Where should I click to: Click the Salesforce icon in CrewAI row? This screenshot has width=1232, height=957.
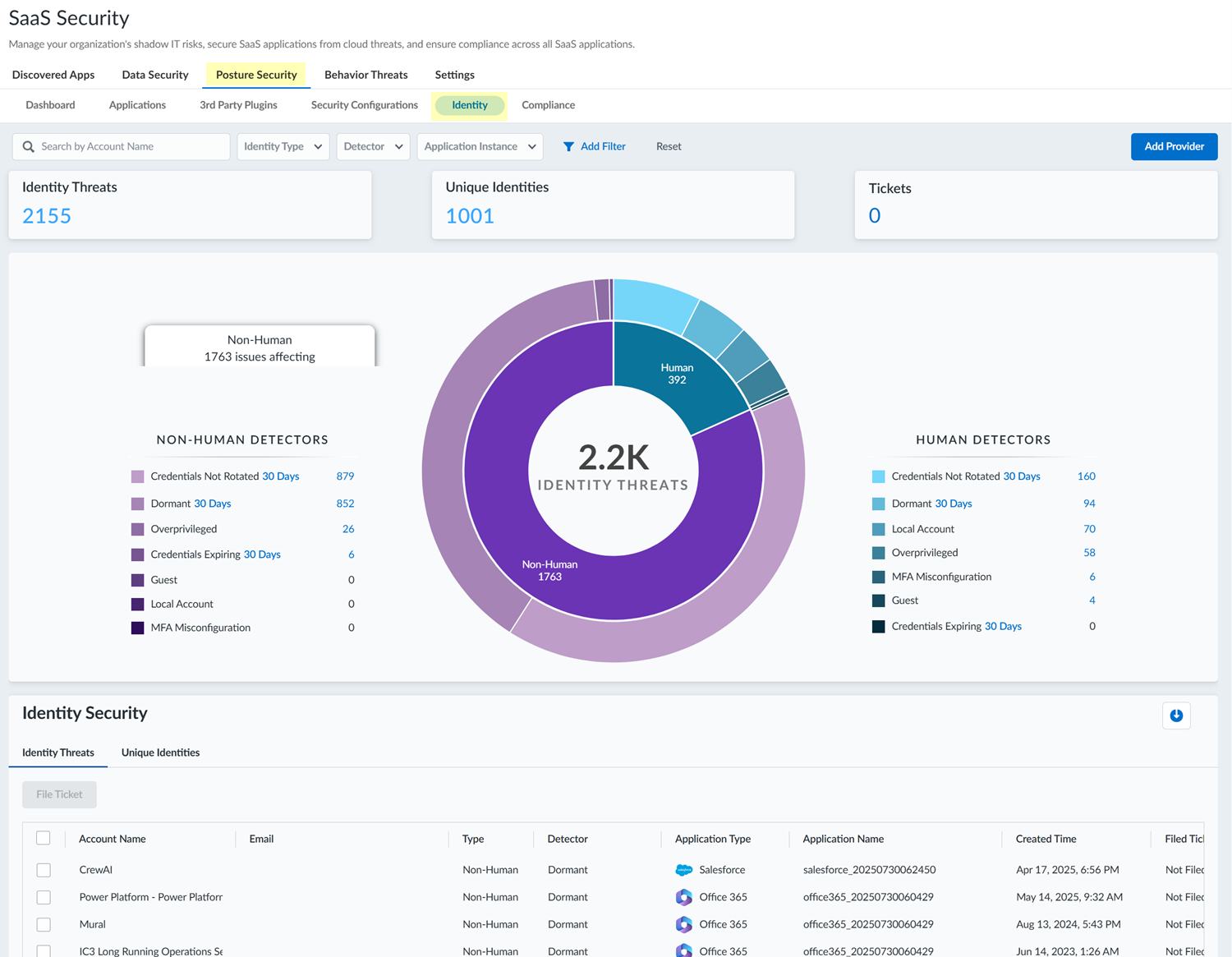[x=683, y=870]
